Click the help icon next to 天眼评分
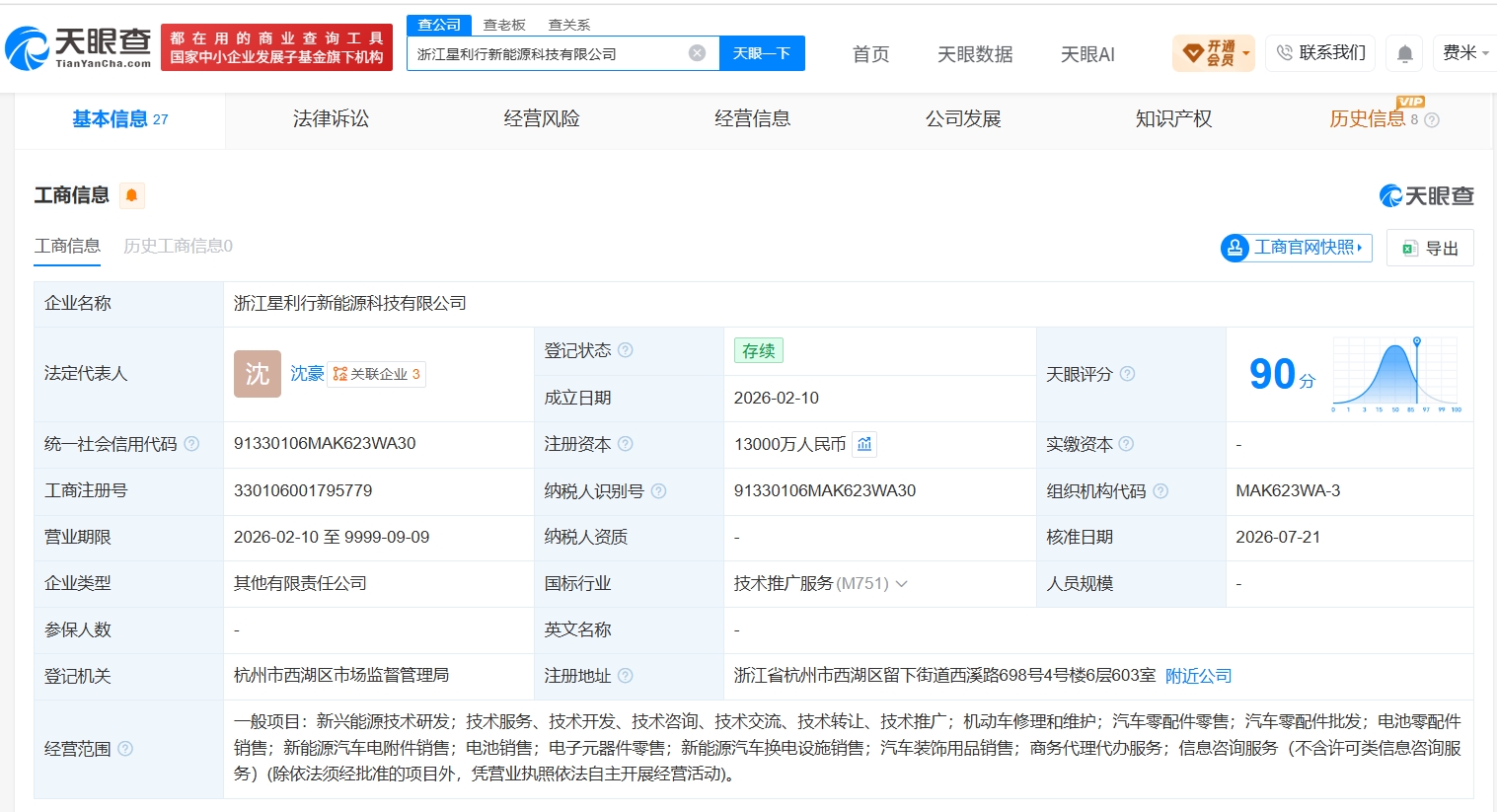 click(1127, 374)
